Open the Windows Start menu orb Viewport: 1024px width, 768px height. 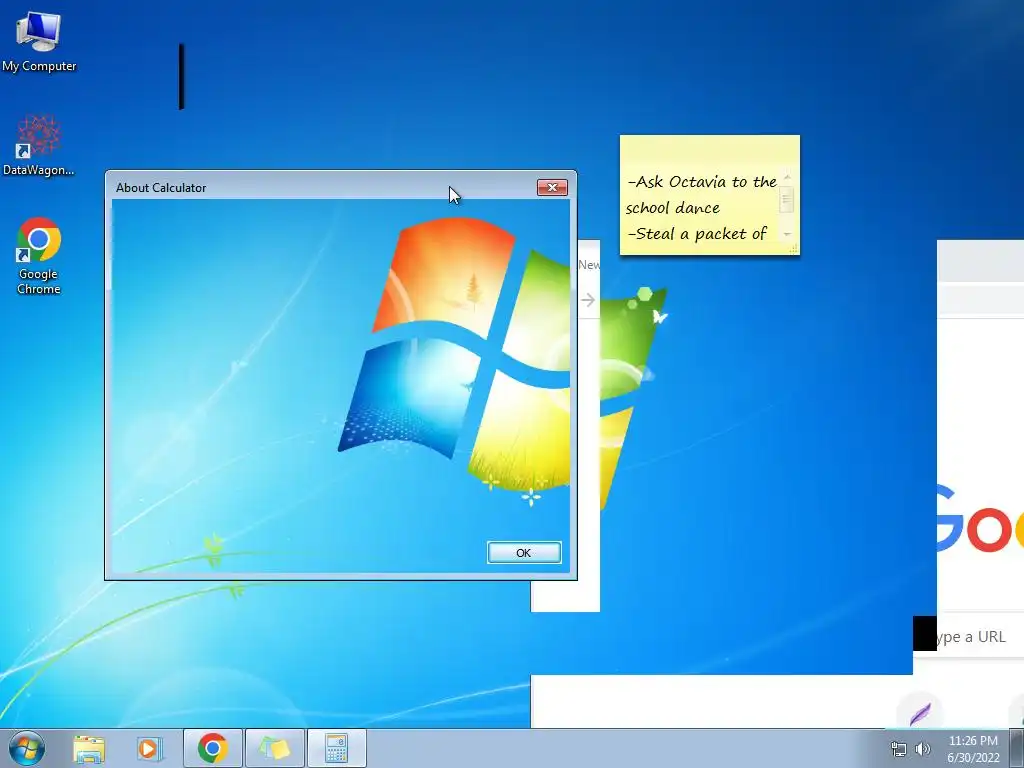[27, 748]
